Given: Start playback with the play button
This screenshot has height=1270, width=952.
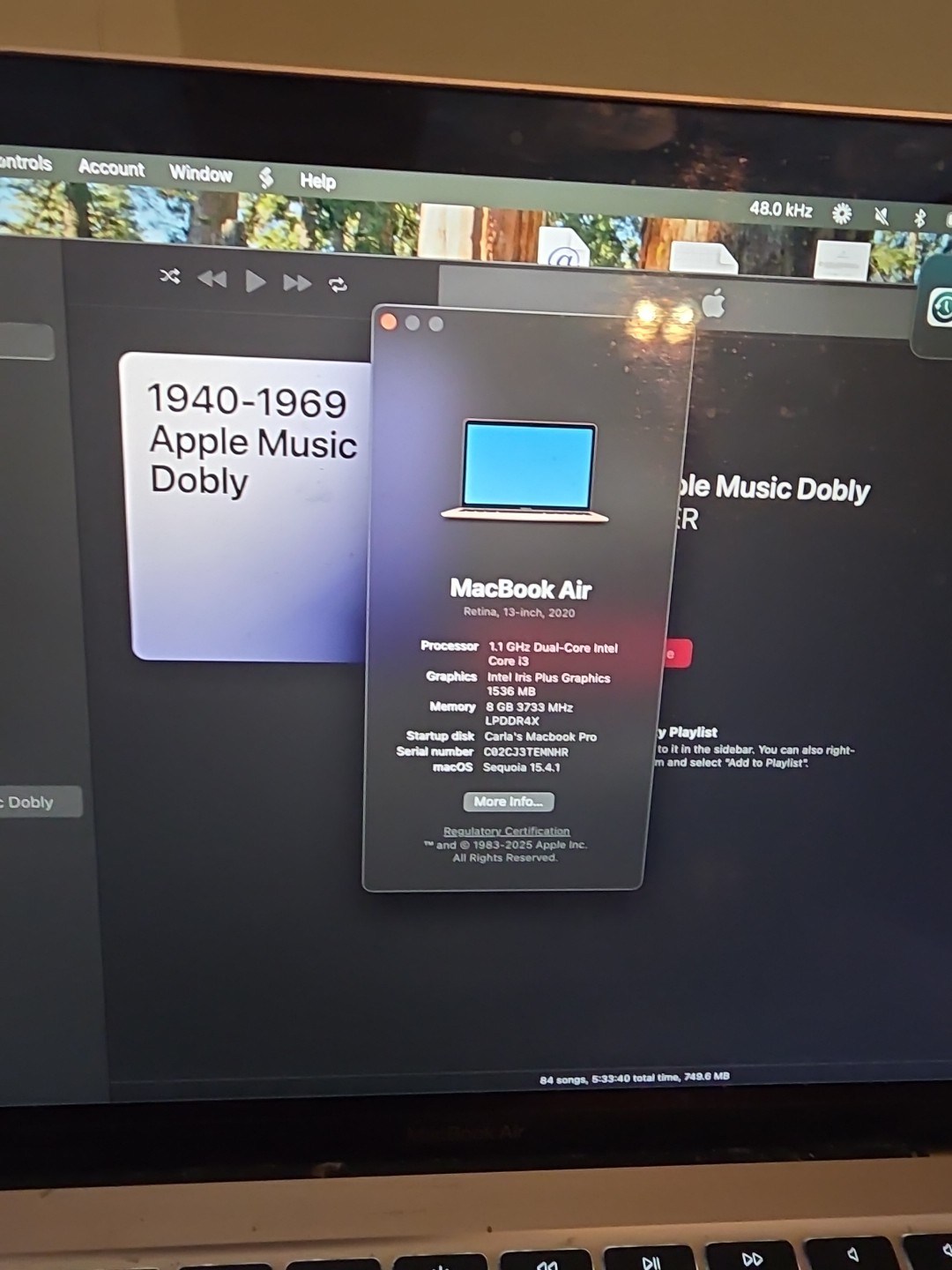Looking at the screenshot, I should point(256,281).
